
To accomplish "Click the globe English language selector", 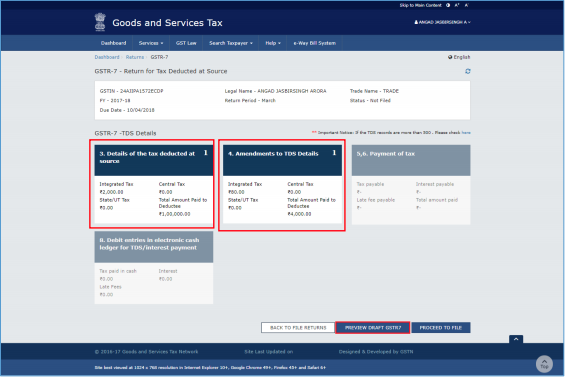I will (x=459, y=57).
